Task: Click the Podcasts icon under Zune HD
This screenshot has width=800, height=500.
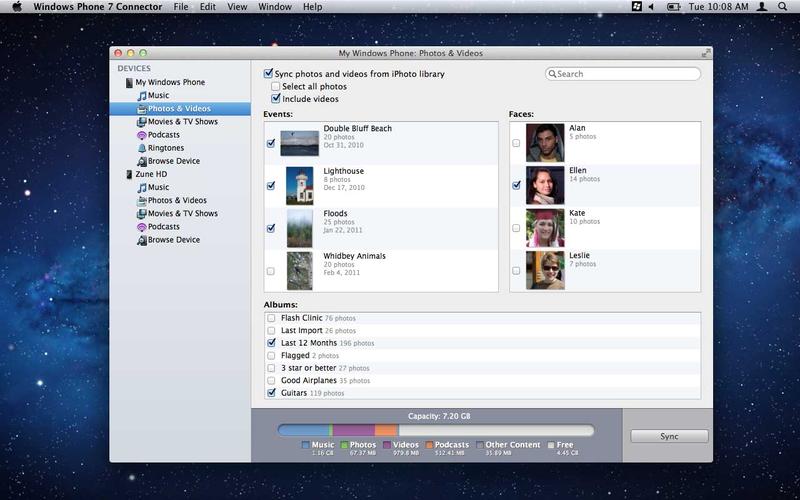Action: pos(142,227)
